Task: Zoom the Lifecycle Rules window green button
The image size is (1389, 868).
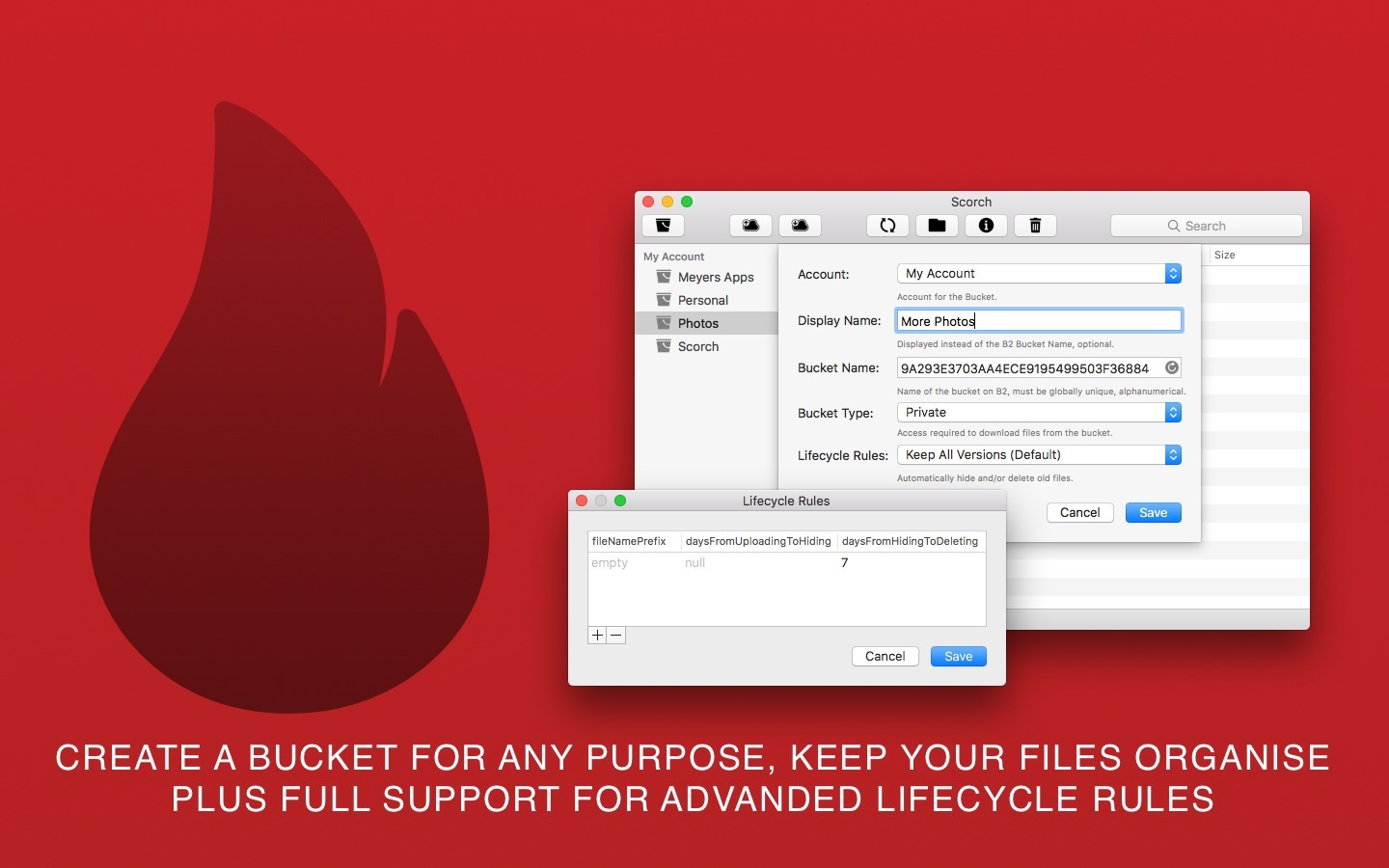Action: click(x=620, y=501)
